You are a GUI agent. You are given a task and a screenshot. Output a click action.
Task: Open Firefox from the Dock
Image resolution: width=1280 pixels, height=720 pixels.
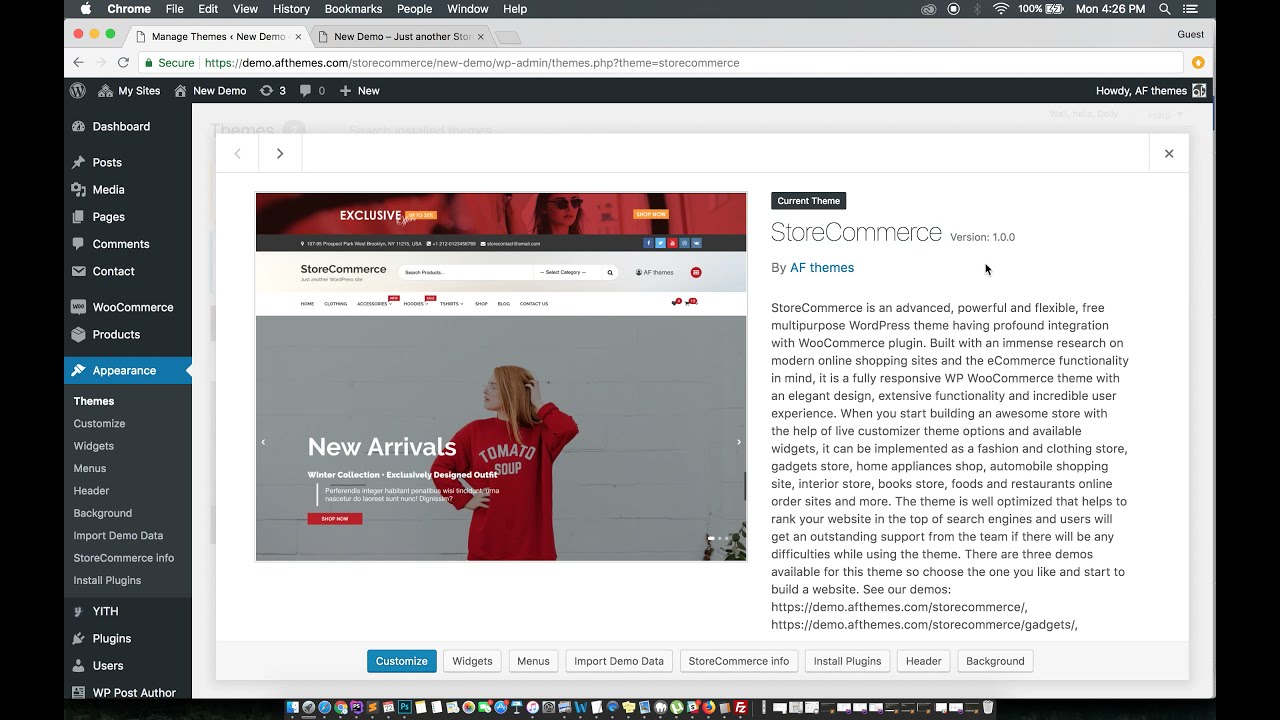point(709,708)
